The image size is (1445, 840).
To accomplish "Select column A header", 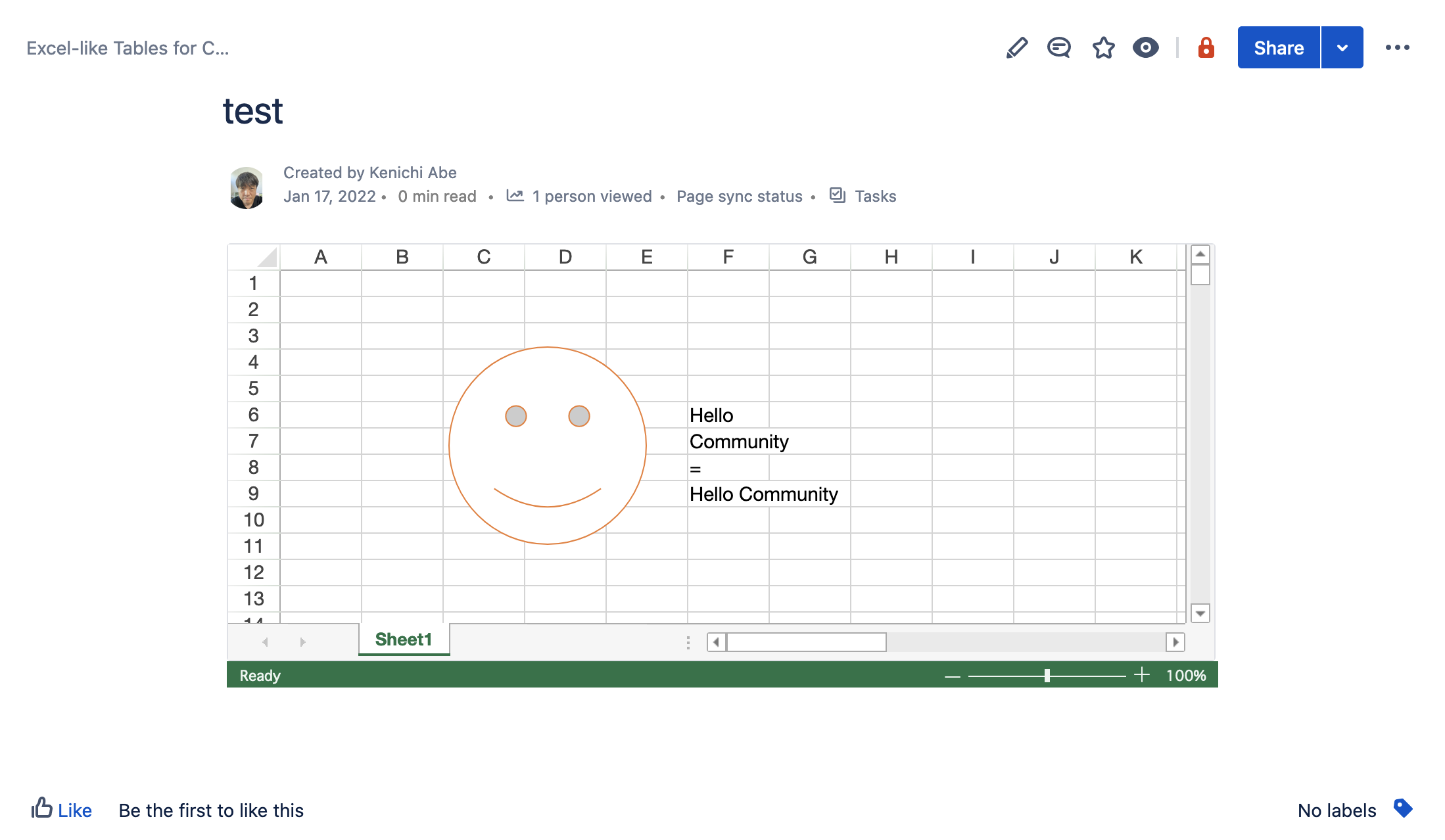I will (x=321, y=257).
